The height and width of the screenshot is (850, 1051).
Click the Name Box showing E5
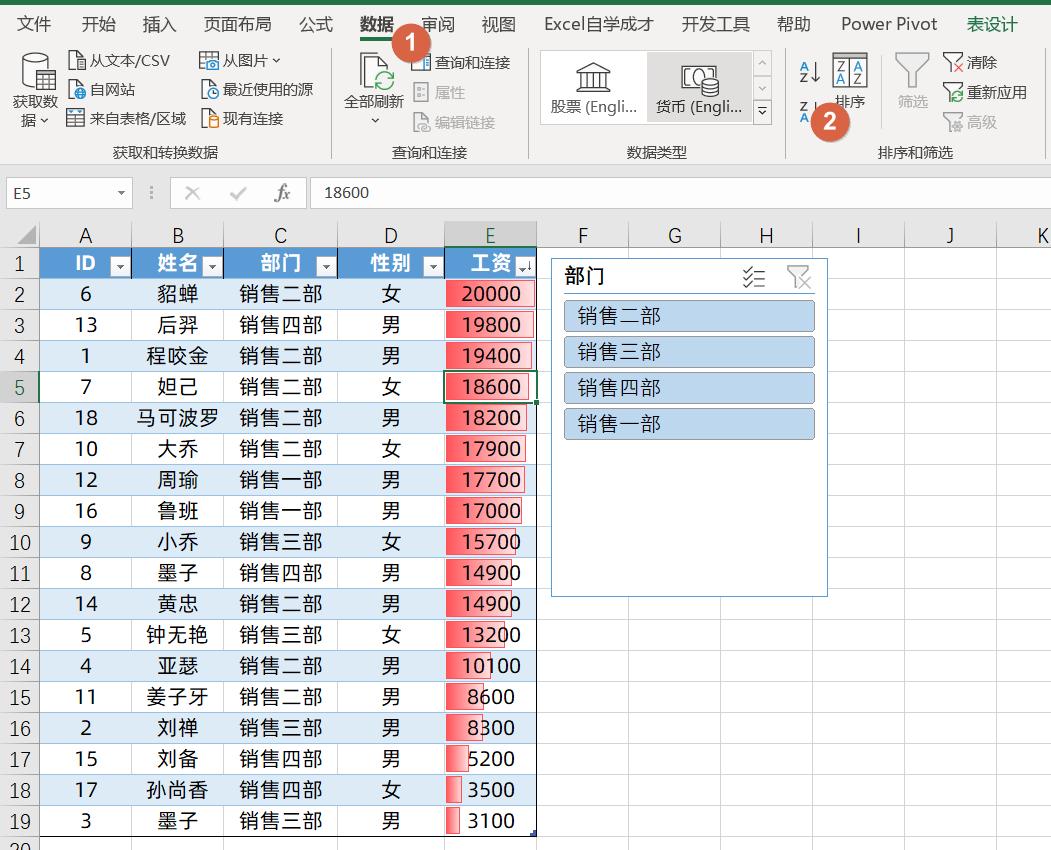tap(62, 192)
